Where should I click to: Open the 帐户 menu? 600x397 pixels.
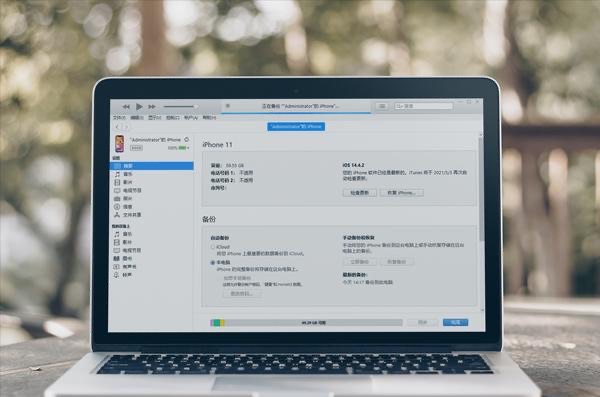click(x=191, y=118)
